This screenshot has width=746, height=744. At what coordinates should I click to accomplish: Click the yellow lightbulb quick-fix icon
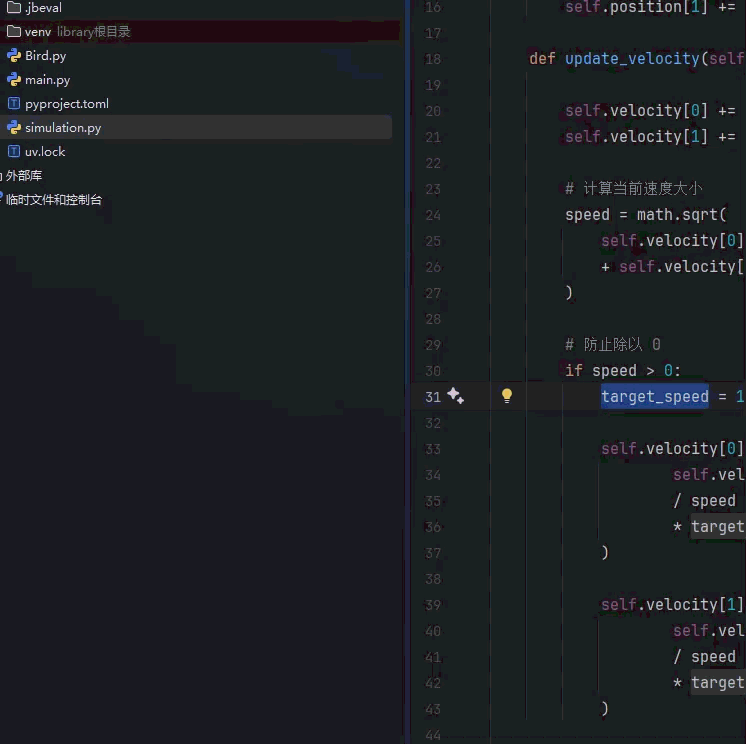[507, 396]
